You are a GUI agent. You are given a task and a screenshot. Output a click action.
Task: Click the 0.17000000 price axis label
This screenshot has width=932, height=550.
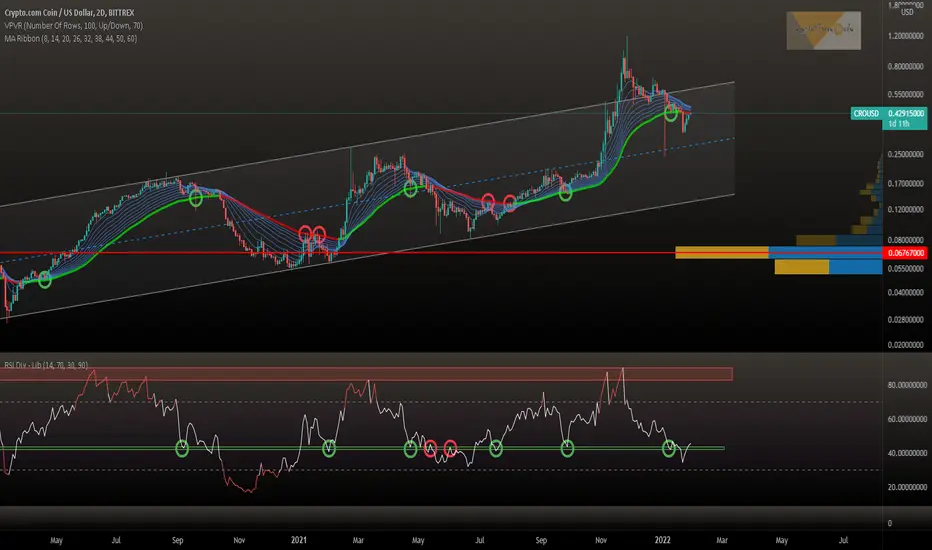pos(906,184)
